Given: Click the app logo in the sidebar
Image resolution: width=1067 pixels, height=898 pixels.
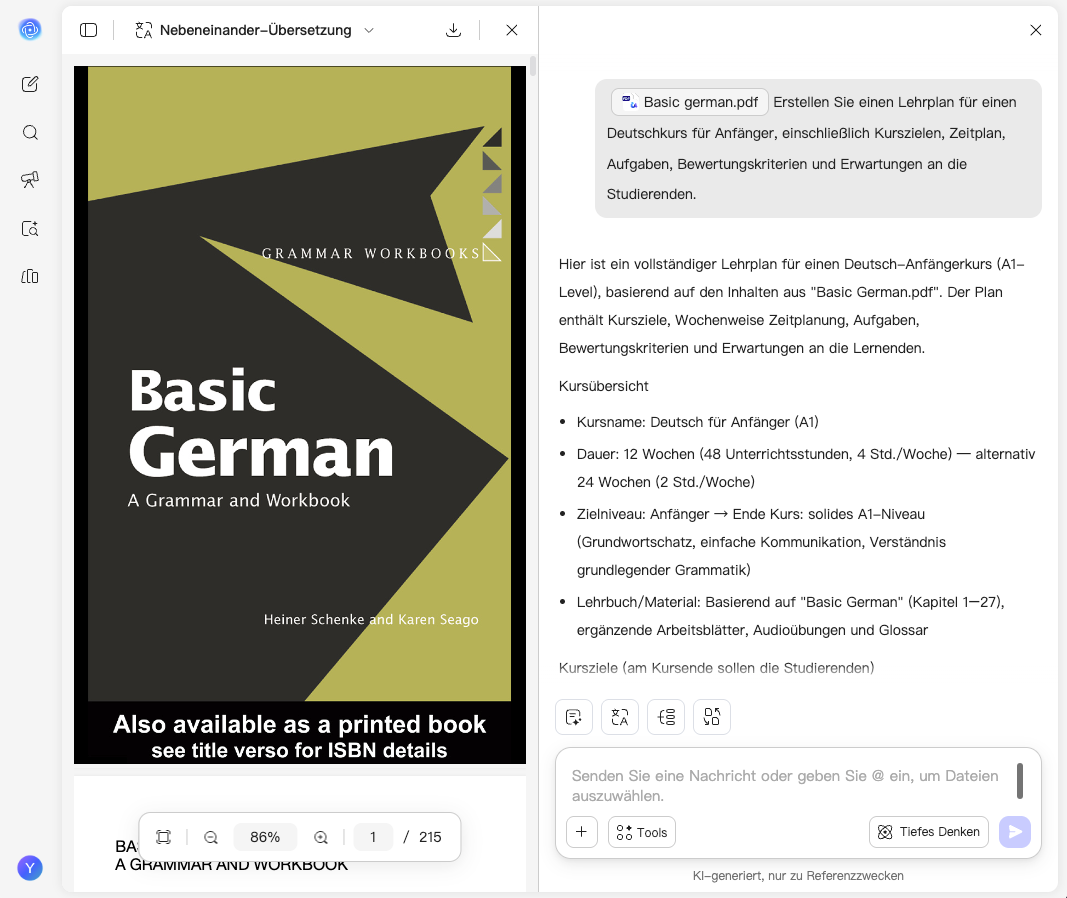Looking at the screenshot, I should click(30, 29).
